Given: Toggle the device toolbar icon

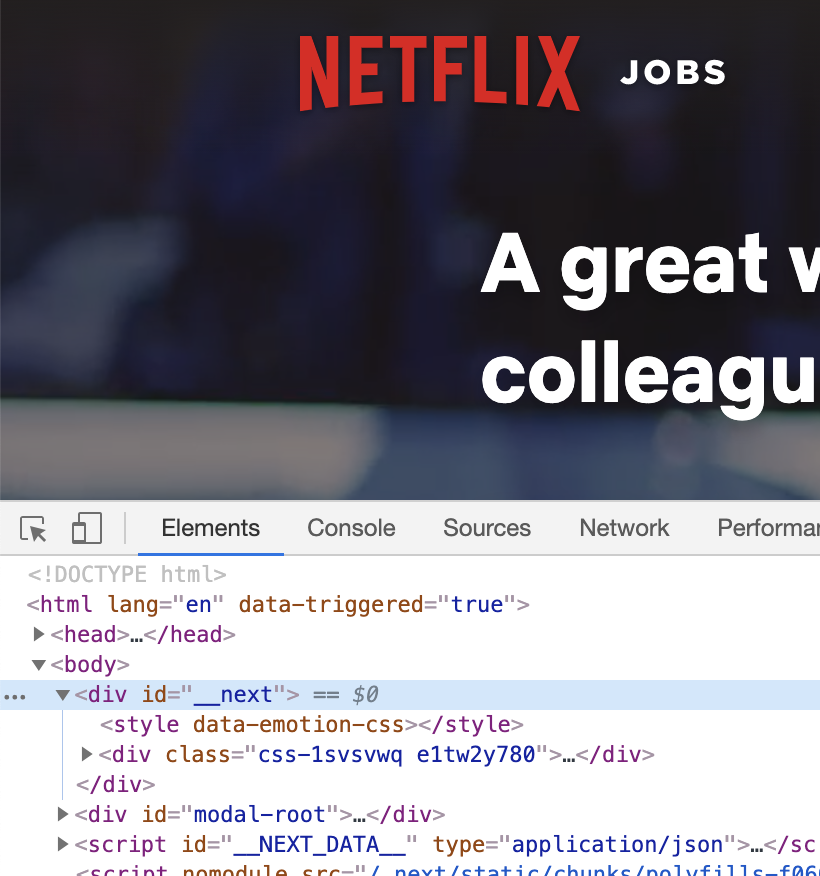Looking at the screenshot, I should pos(87,529).
